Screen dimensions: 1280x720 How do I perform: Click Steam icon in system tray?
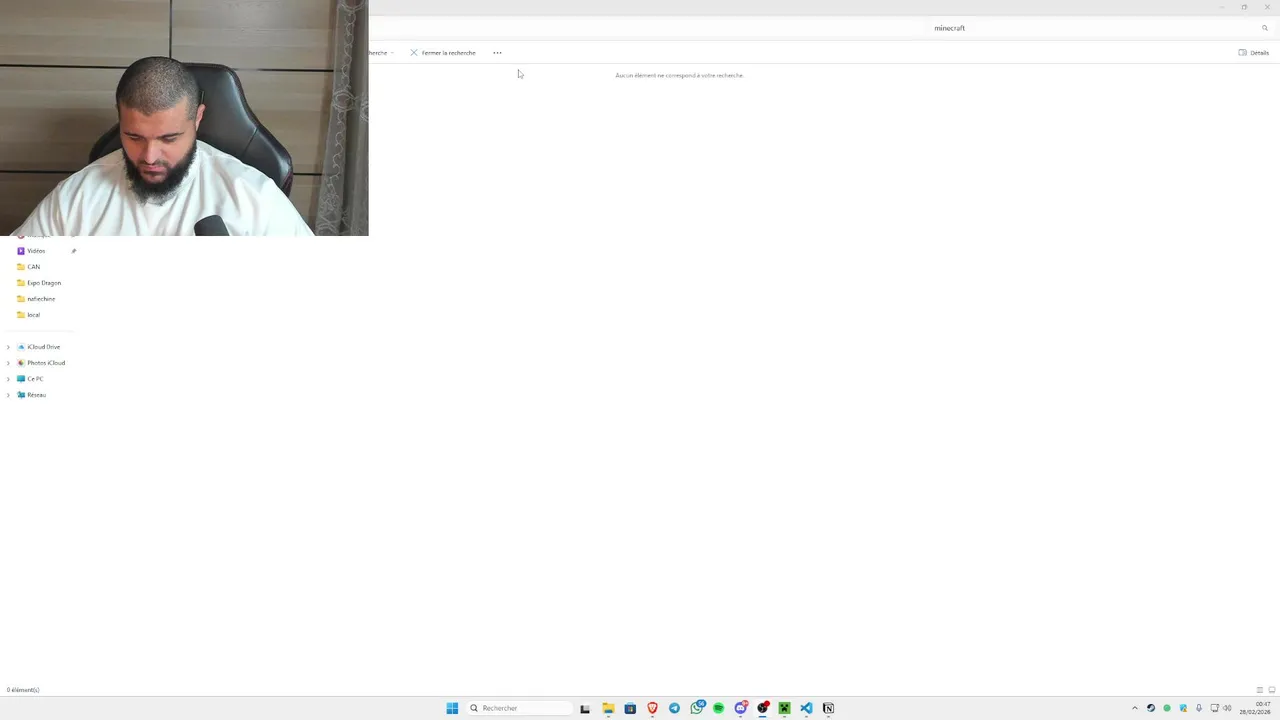click(x=1150, y=708)
